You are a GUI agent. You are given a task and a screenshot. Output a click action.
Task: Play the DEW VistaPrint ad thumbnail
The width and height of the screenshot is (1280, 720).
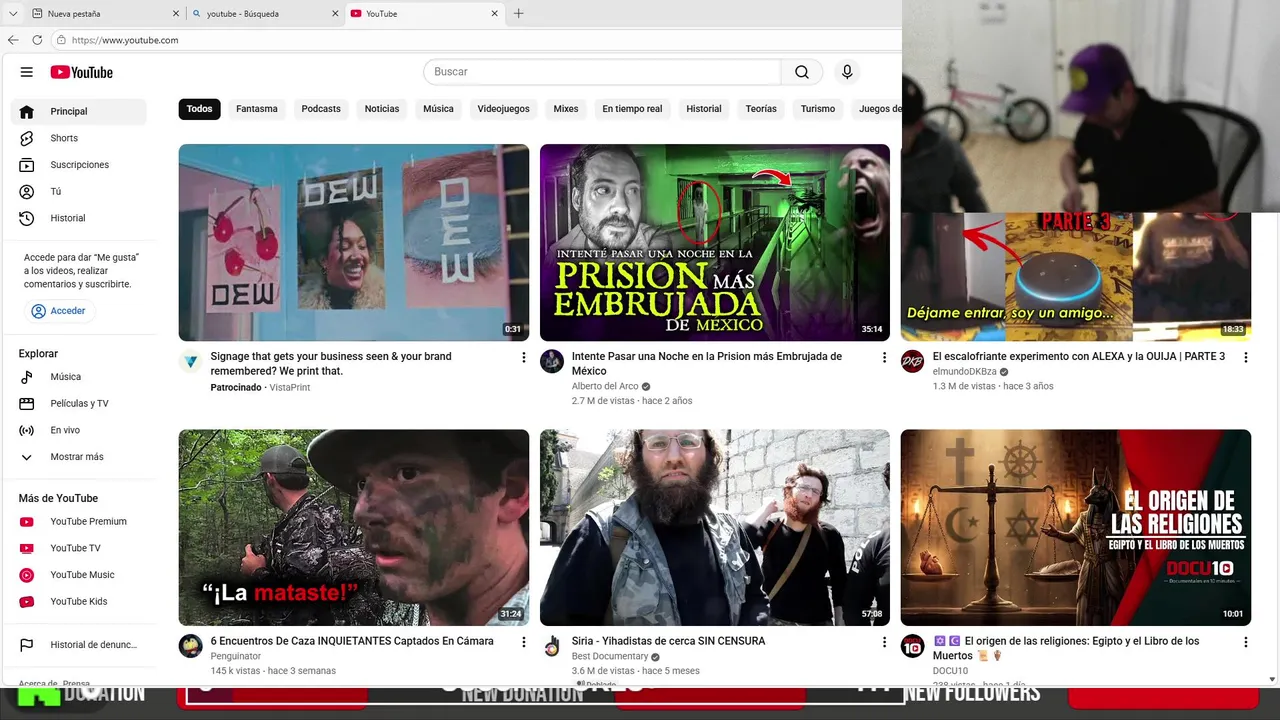tap(354, 243)
